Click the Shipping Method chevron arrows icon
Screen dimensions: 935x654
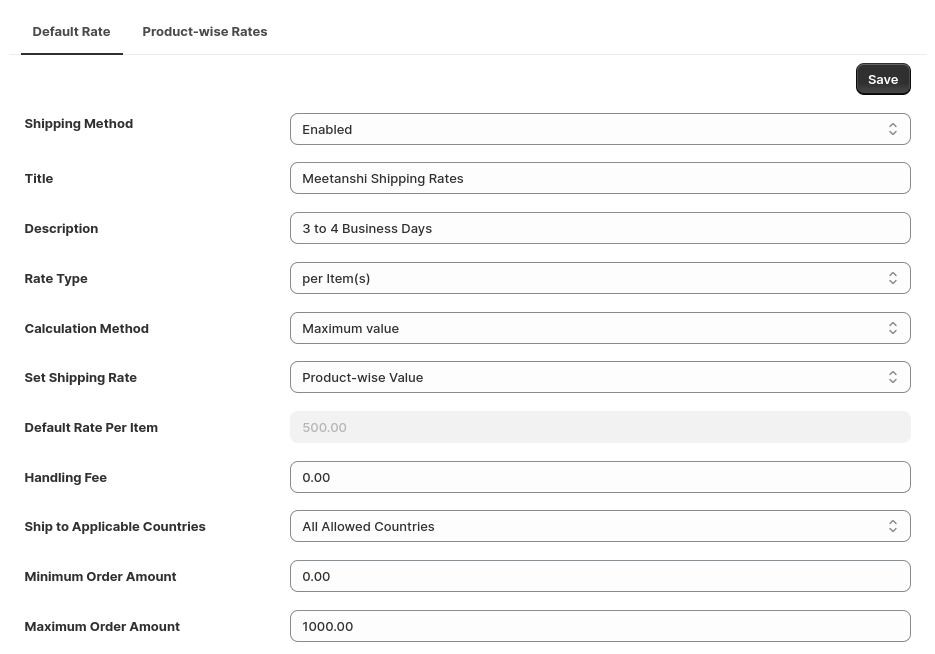point(892,129)
